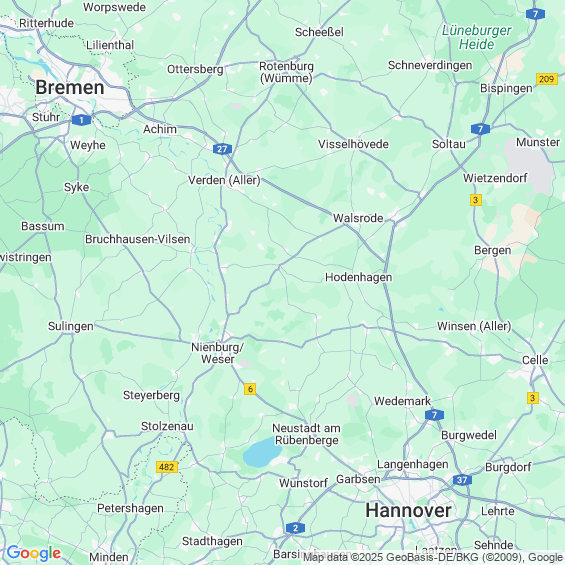Click the Steinhuder Meer lake near Neustadt
Viewport: 565px width, 565px height.
[262, 453]
